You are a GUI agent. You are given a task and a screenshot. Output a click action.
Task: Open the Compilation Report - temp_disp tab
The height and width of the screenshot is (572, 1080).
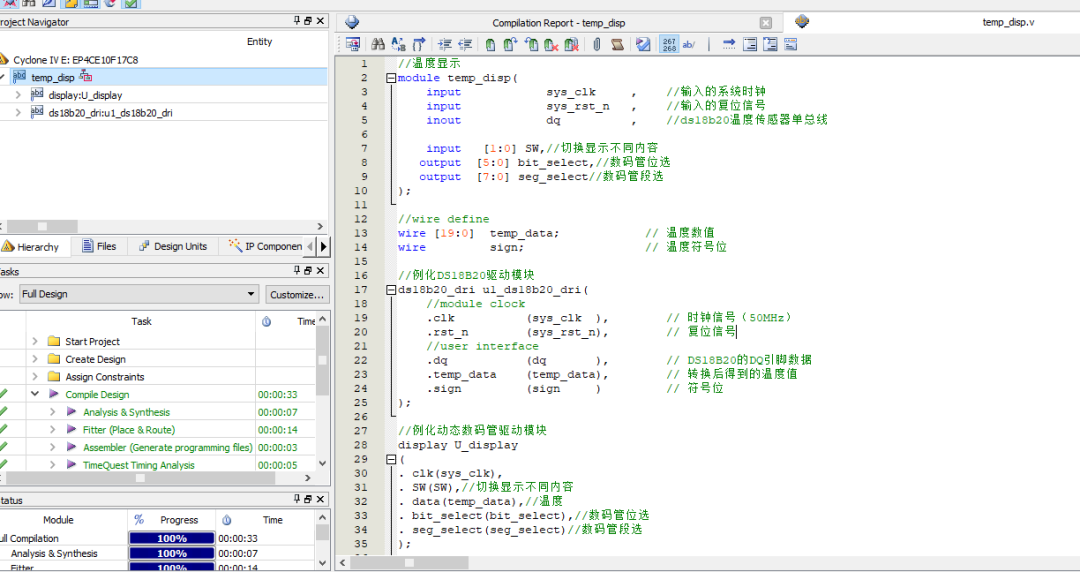(561, 23)
